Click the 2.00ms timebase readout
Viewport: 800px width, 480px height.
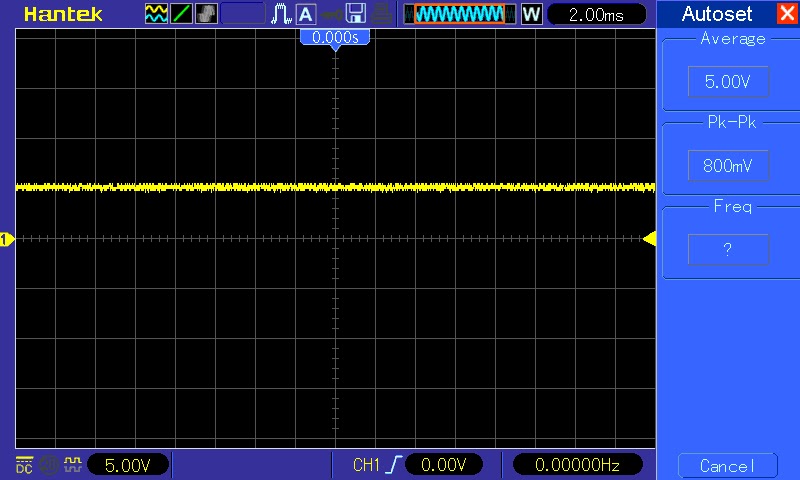point(594,14)
